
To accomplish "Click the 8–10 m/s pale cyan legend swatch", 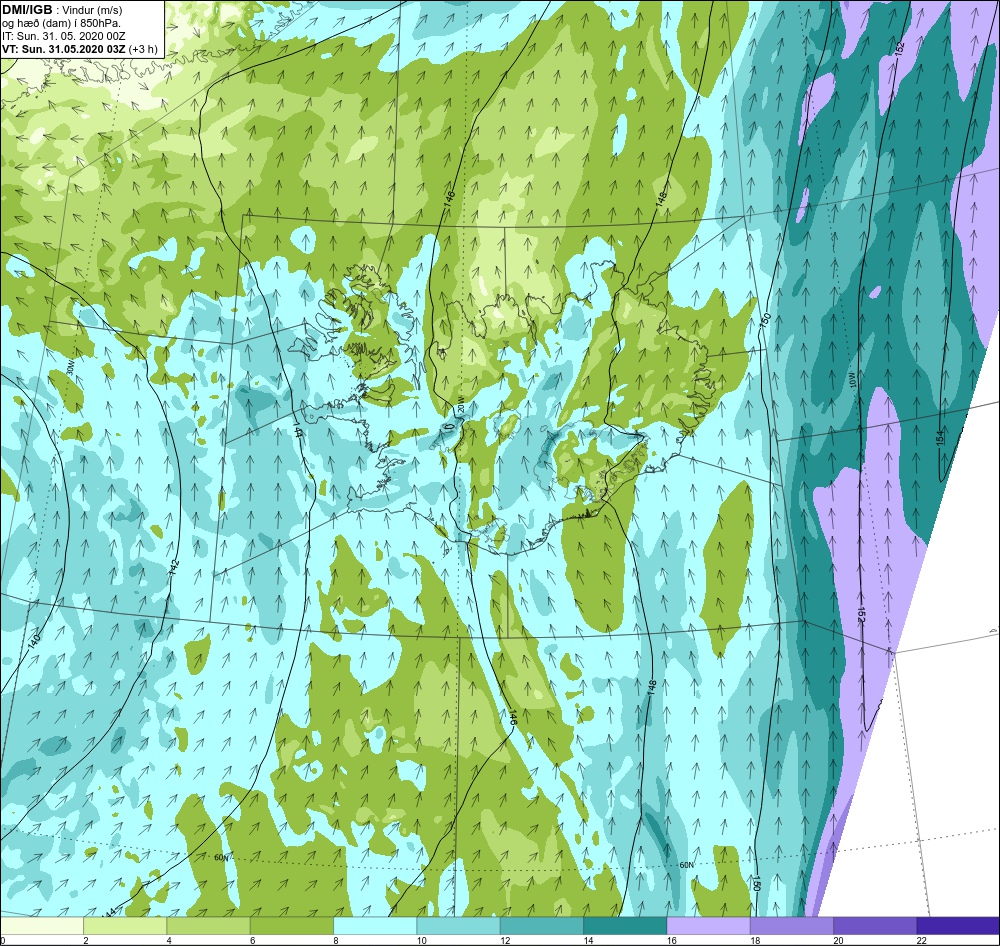I will pyautogui.click(x=375, y=924).
